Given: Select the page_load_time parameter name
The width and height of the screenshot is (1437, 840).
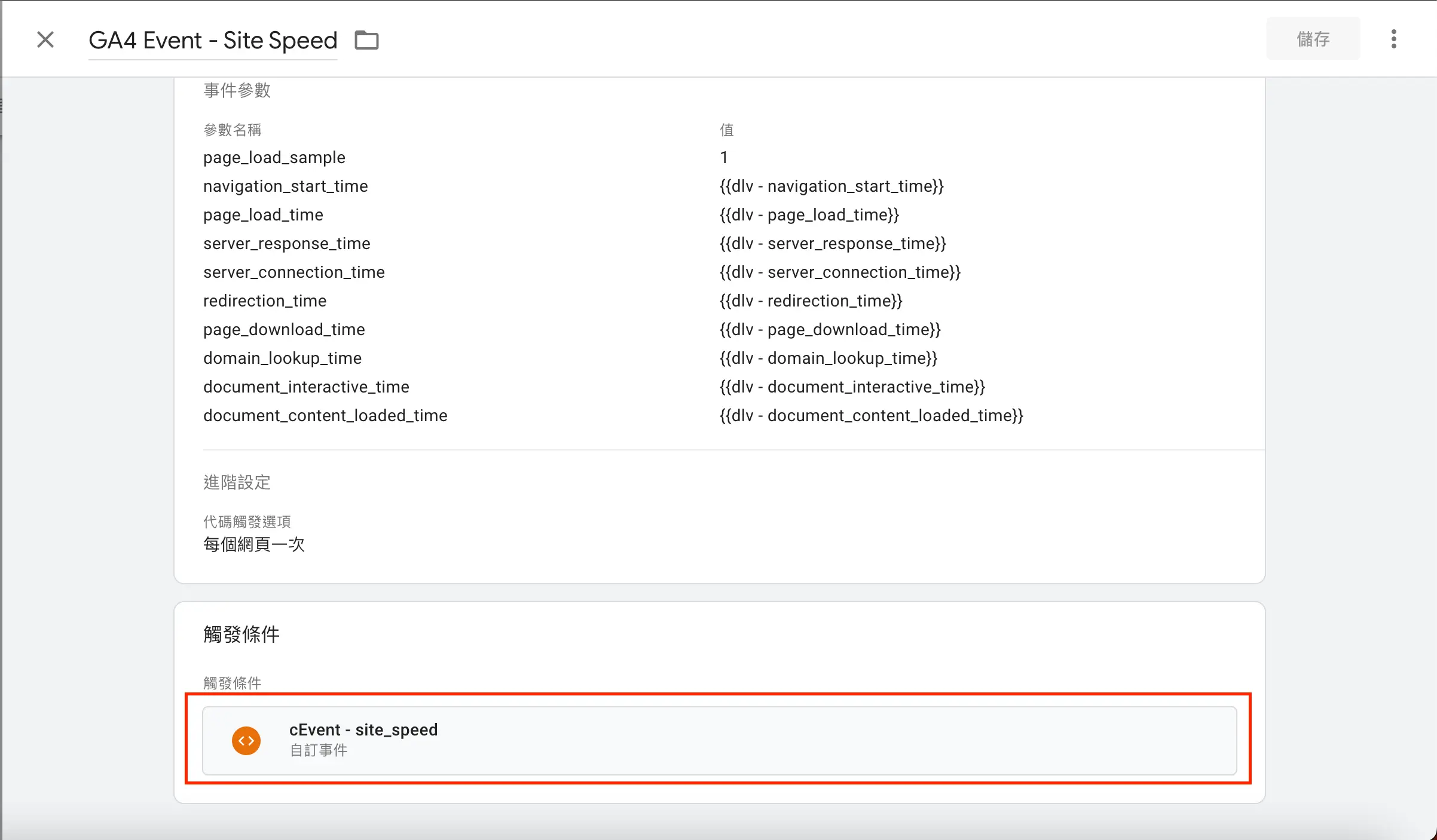Looking at the screenshot, I should pyautogui.click(x=263, y=215).
